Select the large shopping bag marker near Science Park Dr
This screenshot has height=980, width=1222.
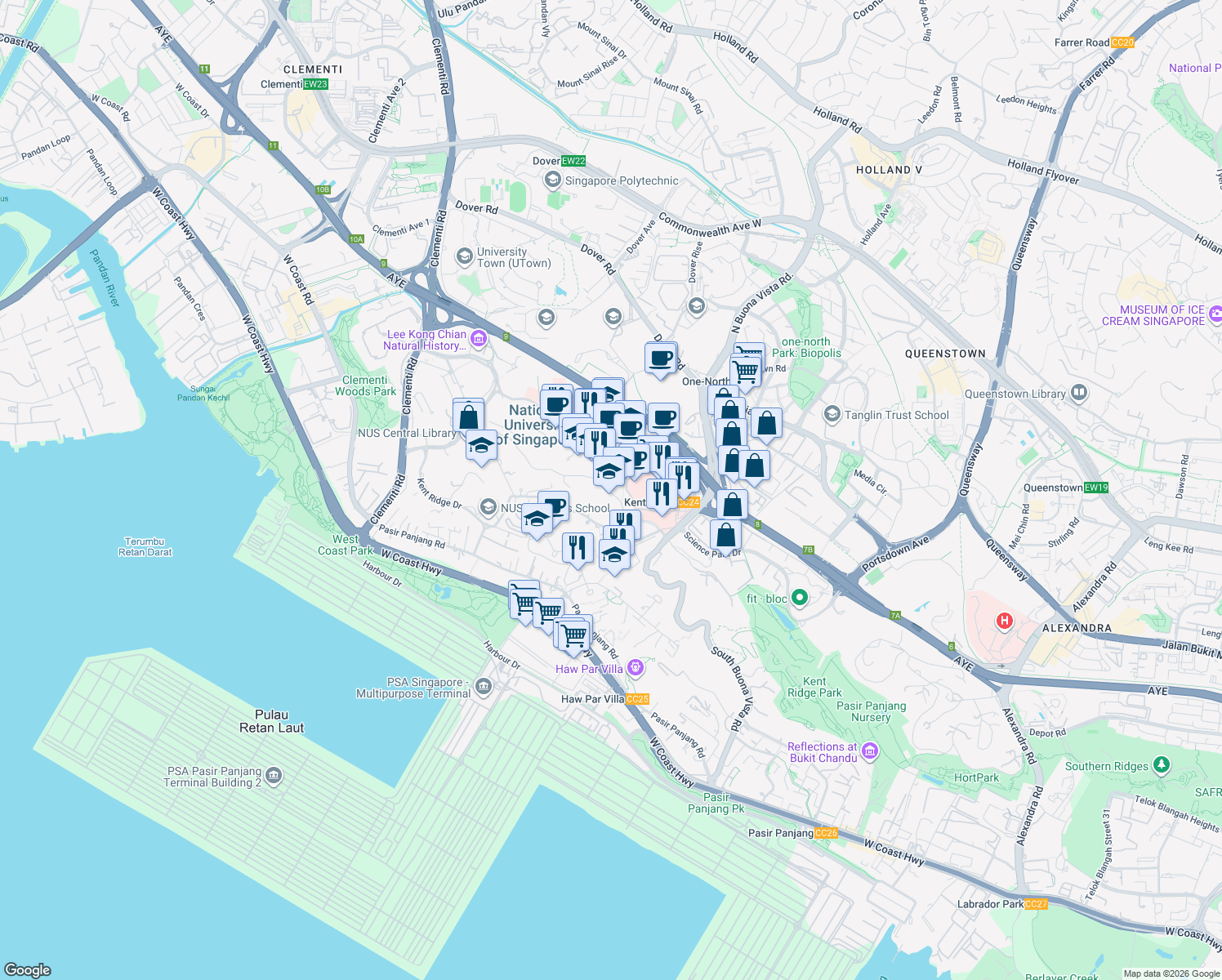click(726, 535)
